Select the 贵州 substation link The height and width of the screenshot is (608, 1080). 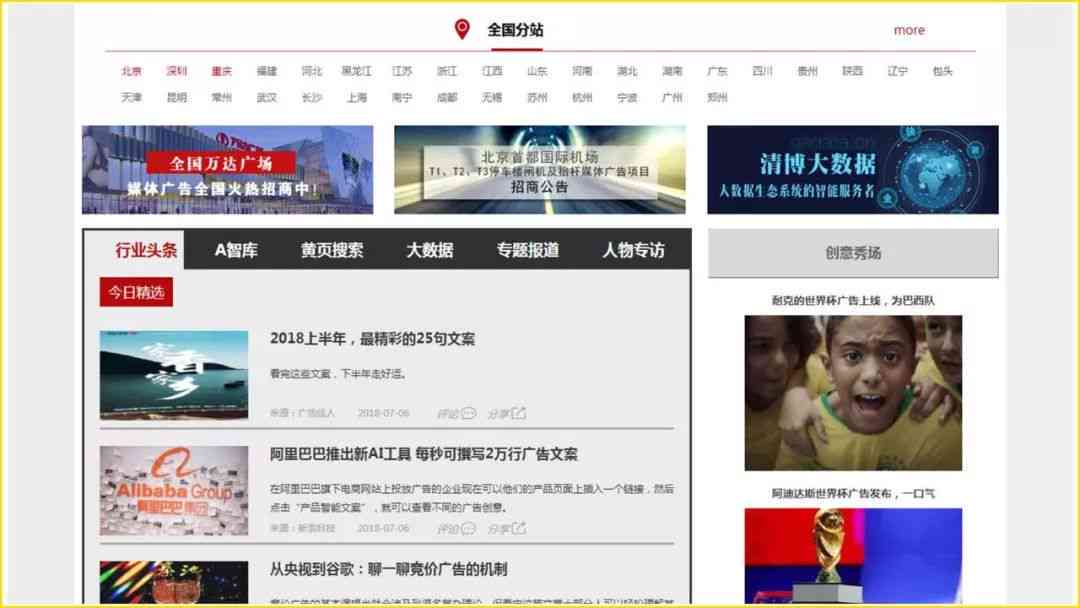point(807,71)
